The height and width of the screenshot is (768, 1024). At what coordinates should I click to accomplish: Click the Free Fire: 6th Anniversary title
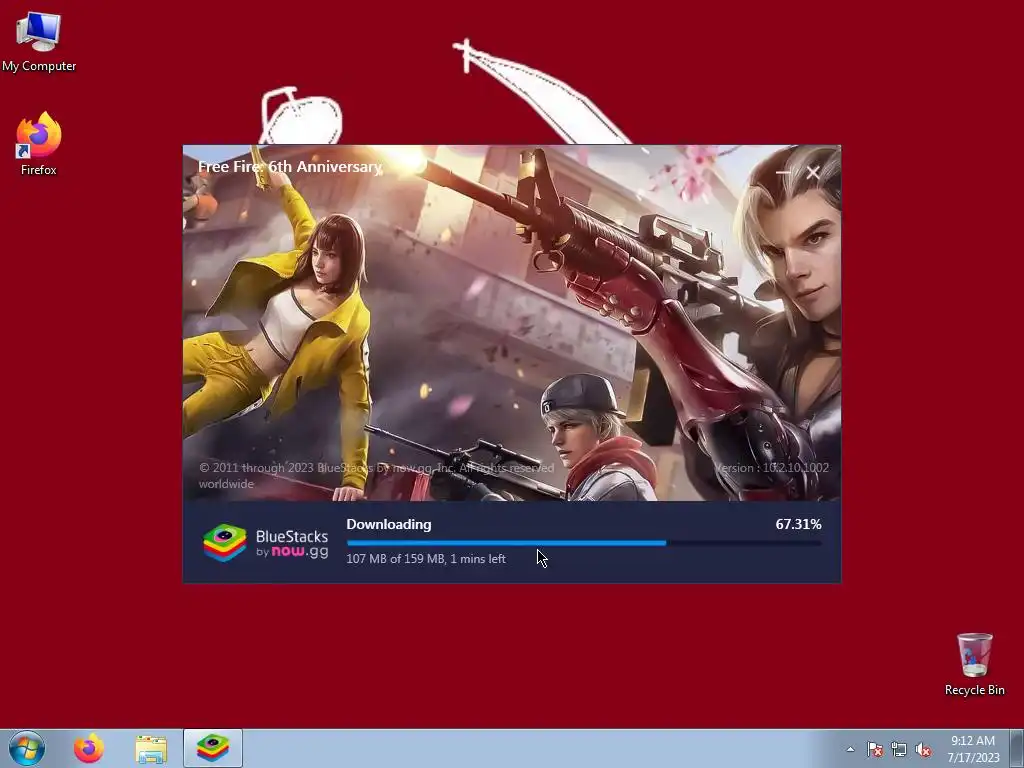(290, 167)
